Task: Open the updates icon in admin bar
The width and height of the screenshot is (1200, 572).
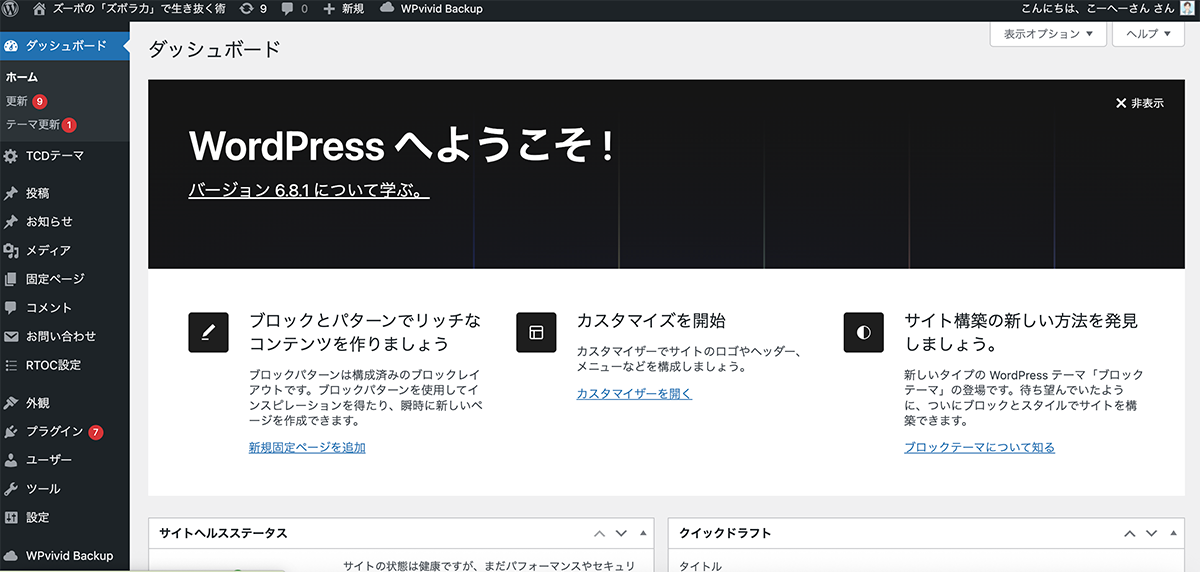Action: coord(246,9)
